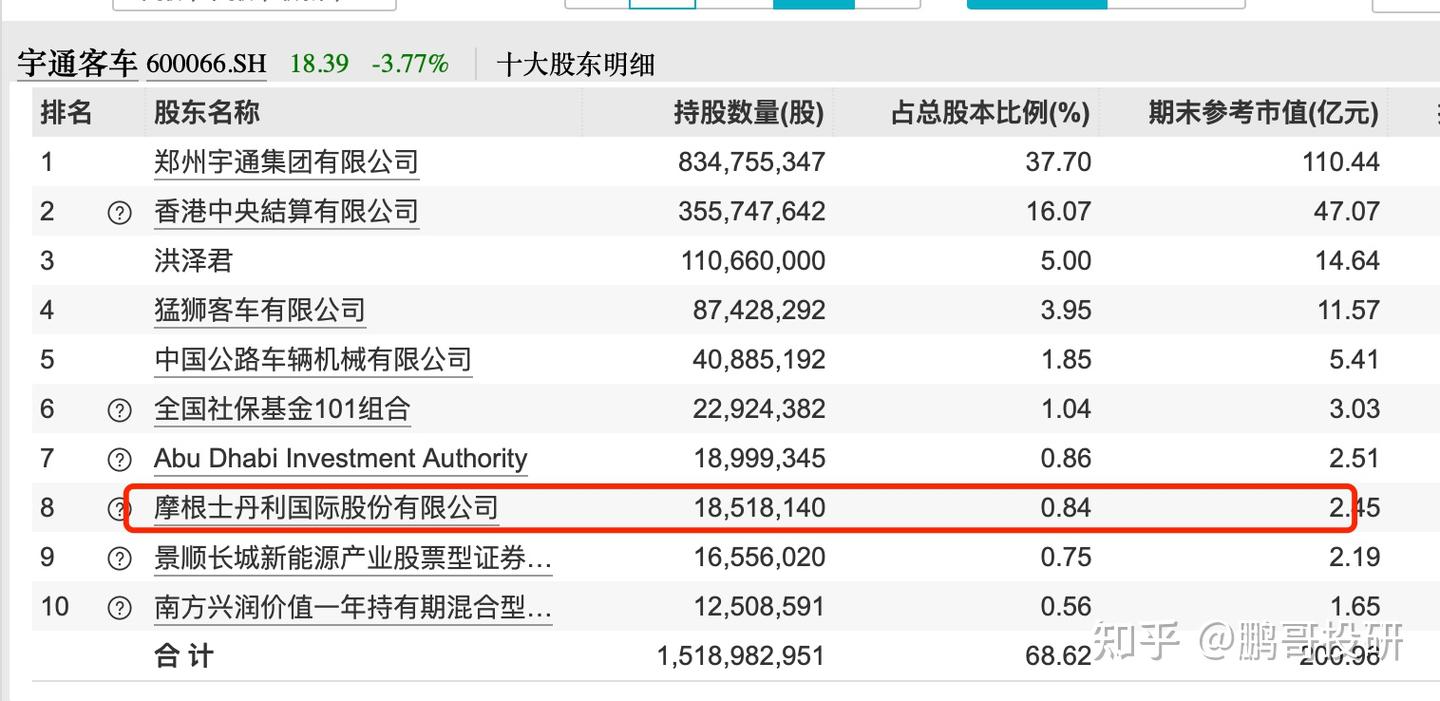The height and width of the screenshot is (701, 1440).
Task: Sort by column header 占总股本比例(%)
Action: pos(990,114)
